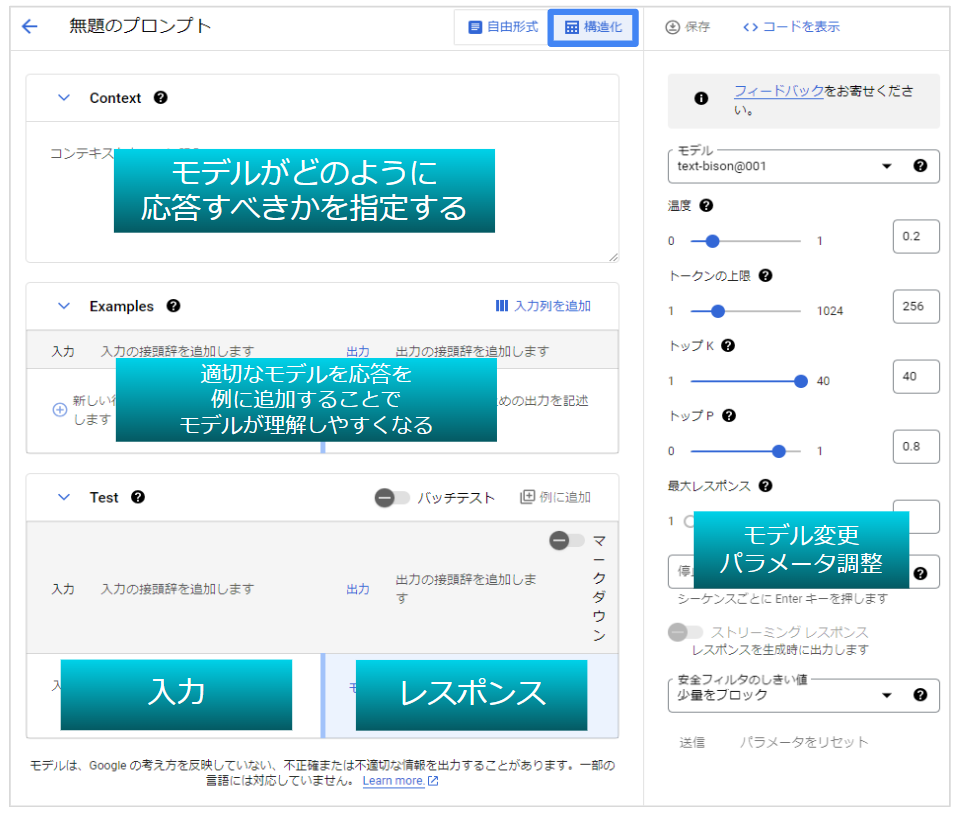Click the 入力列を追加 column icon
958x813 pixels.
coord(503,306)
